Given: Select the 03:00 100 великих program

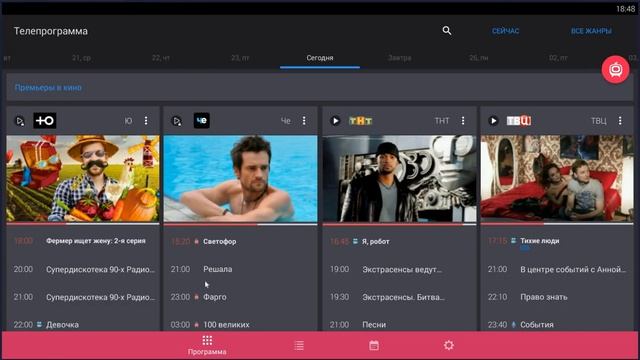Looking at the screenshot, I should (240, 324).
